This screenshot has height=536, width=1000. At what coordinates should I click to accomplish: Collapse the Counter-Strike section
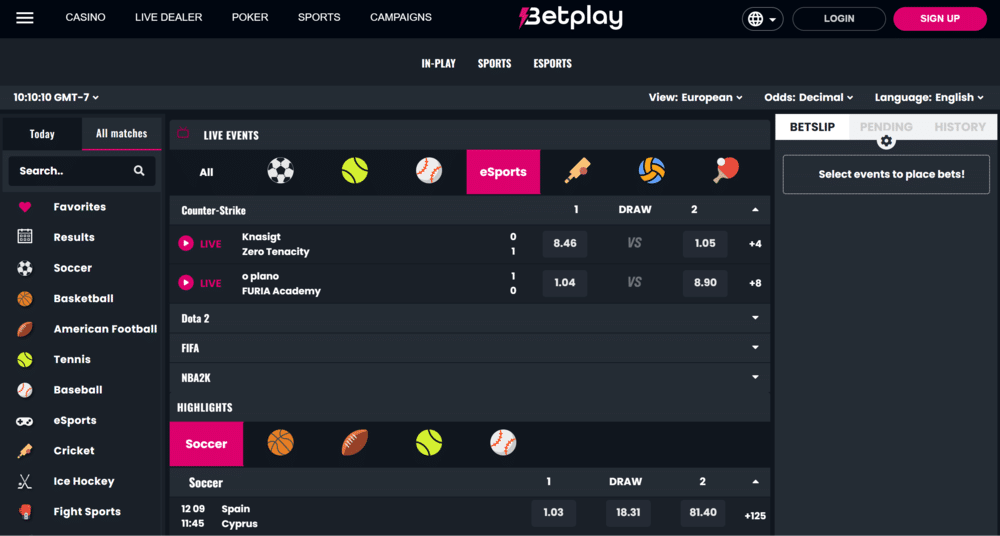(x=756, y=210)
